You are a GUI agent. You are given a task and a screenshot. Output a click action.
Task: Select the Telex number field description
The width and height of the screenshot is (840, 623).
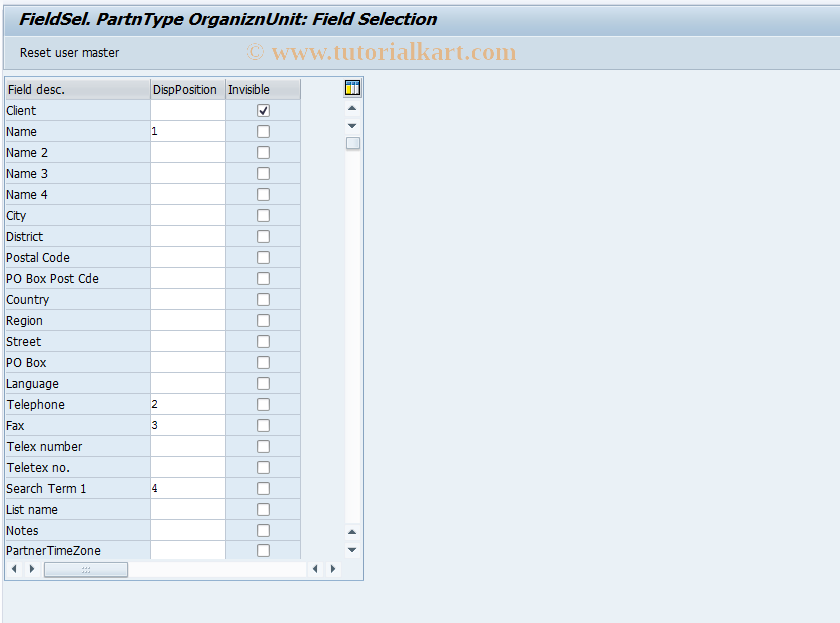click(78, 446)
